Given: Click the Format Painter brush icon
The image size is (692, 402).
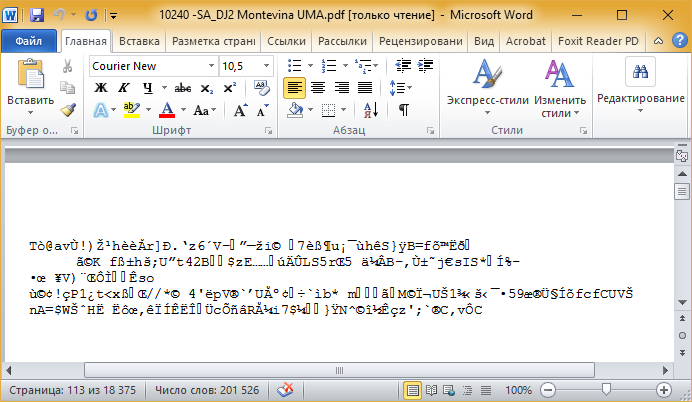Looking at the screenshot, I should [x=68, y=110].
